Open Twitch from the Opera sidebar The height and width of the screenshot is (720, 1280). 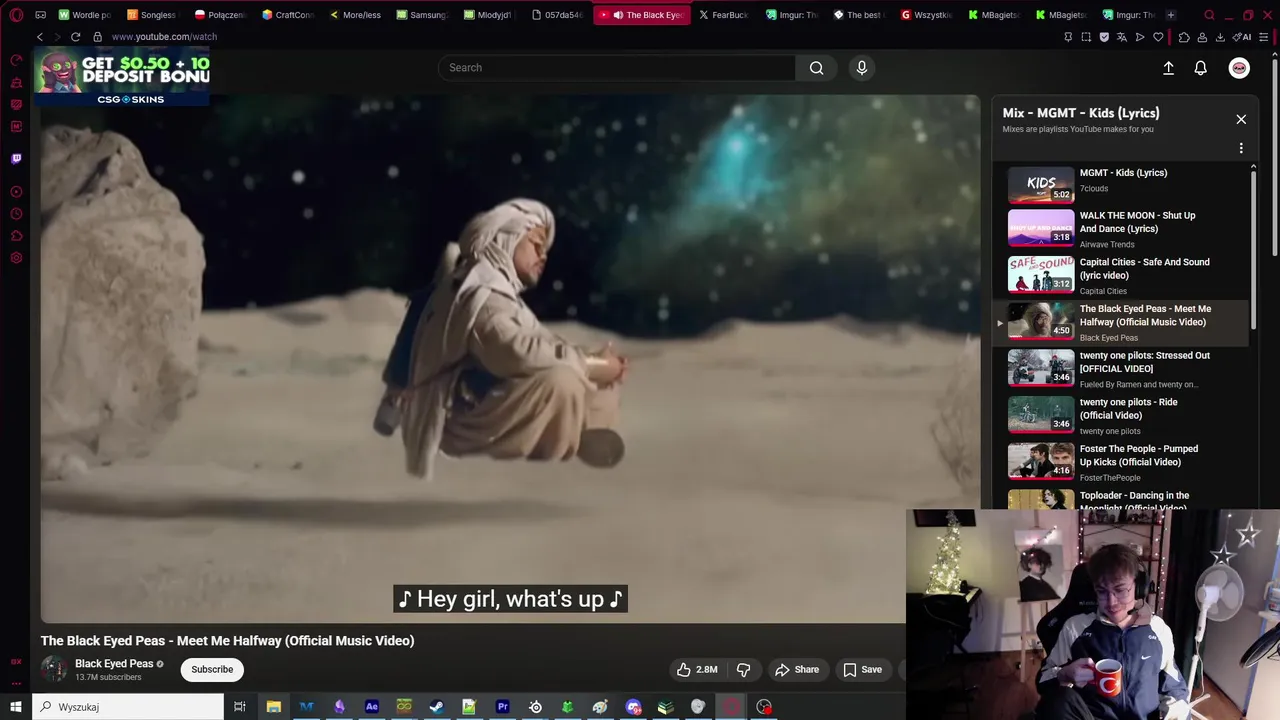(16, 158)
